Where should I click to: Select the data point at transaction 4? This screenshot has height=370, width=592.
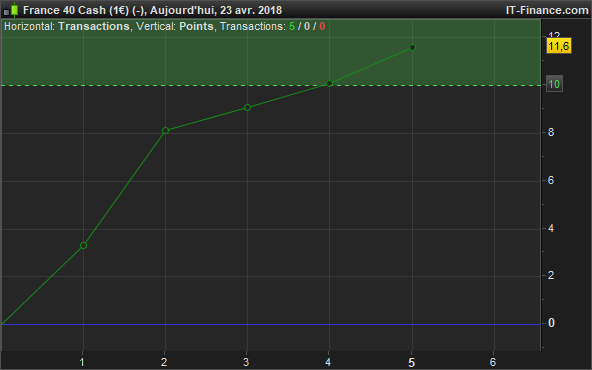329,83
